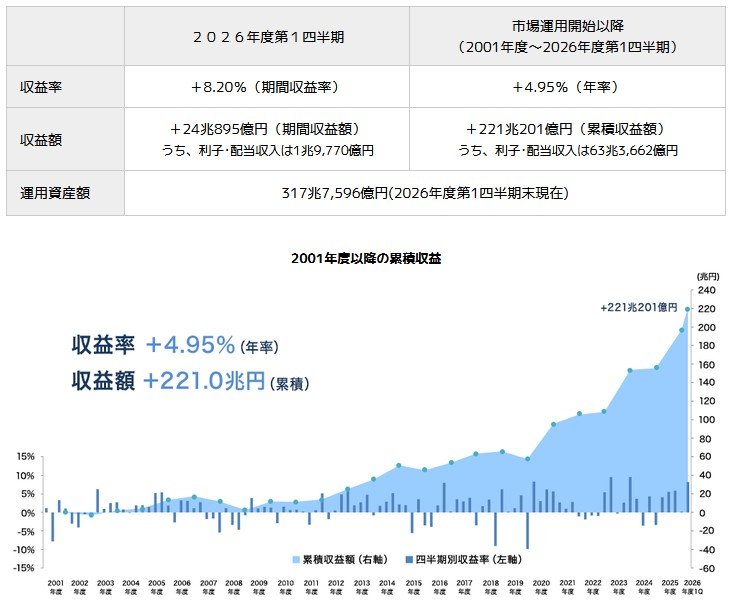Click the +8.20%（期間収益率） cell
The image size is (735, 600).
(267, 87)
